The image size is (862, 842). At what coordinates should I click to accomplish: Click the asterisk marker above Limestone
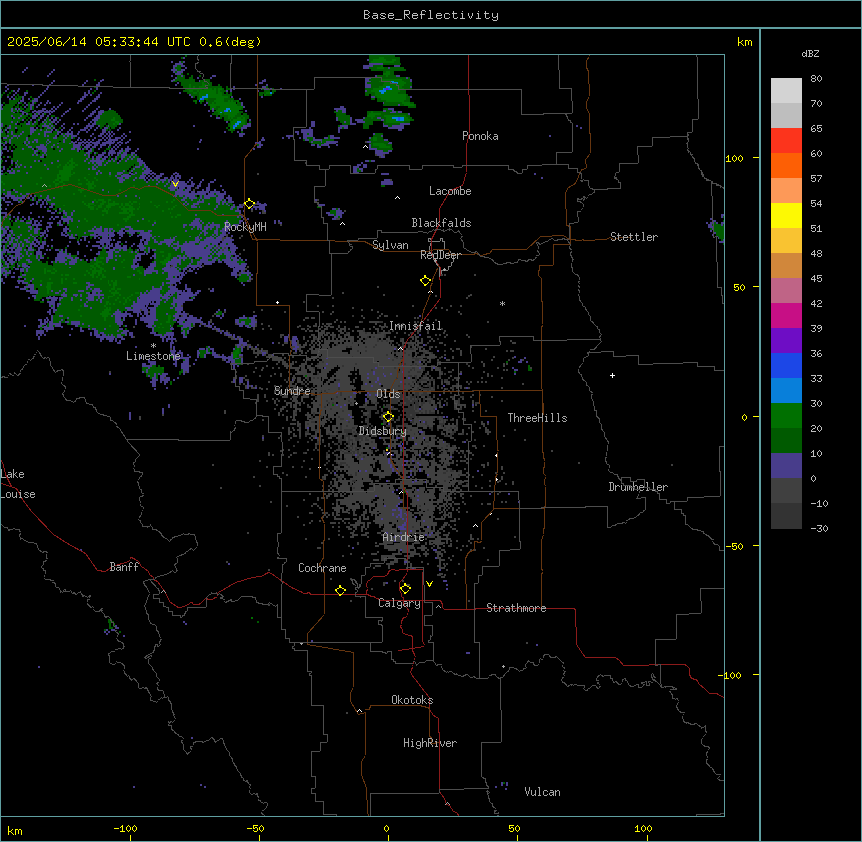(153, 346)
